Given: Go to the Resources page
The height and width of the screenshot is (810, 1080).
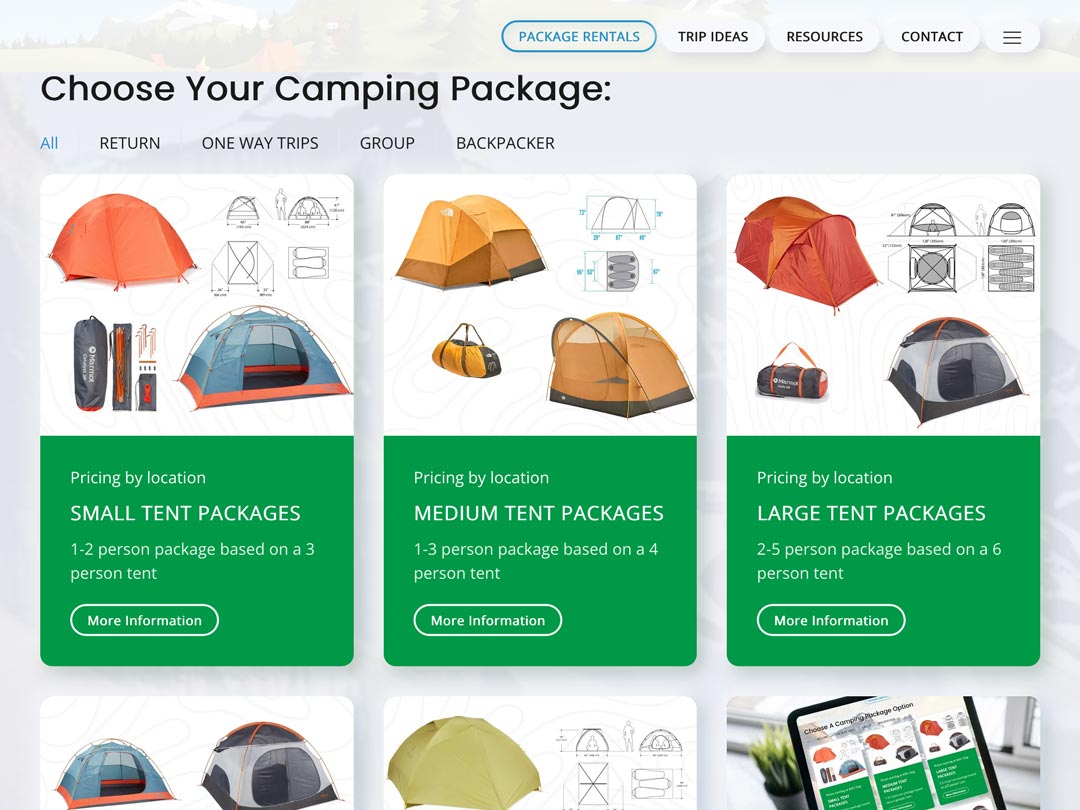Looking at the screenshot, I should (824, 37).
